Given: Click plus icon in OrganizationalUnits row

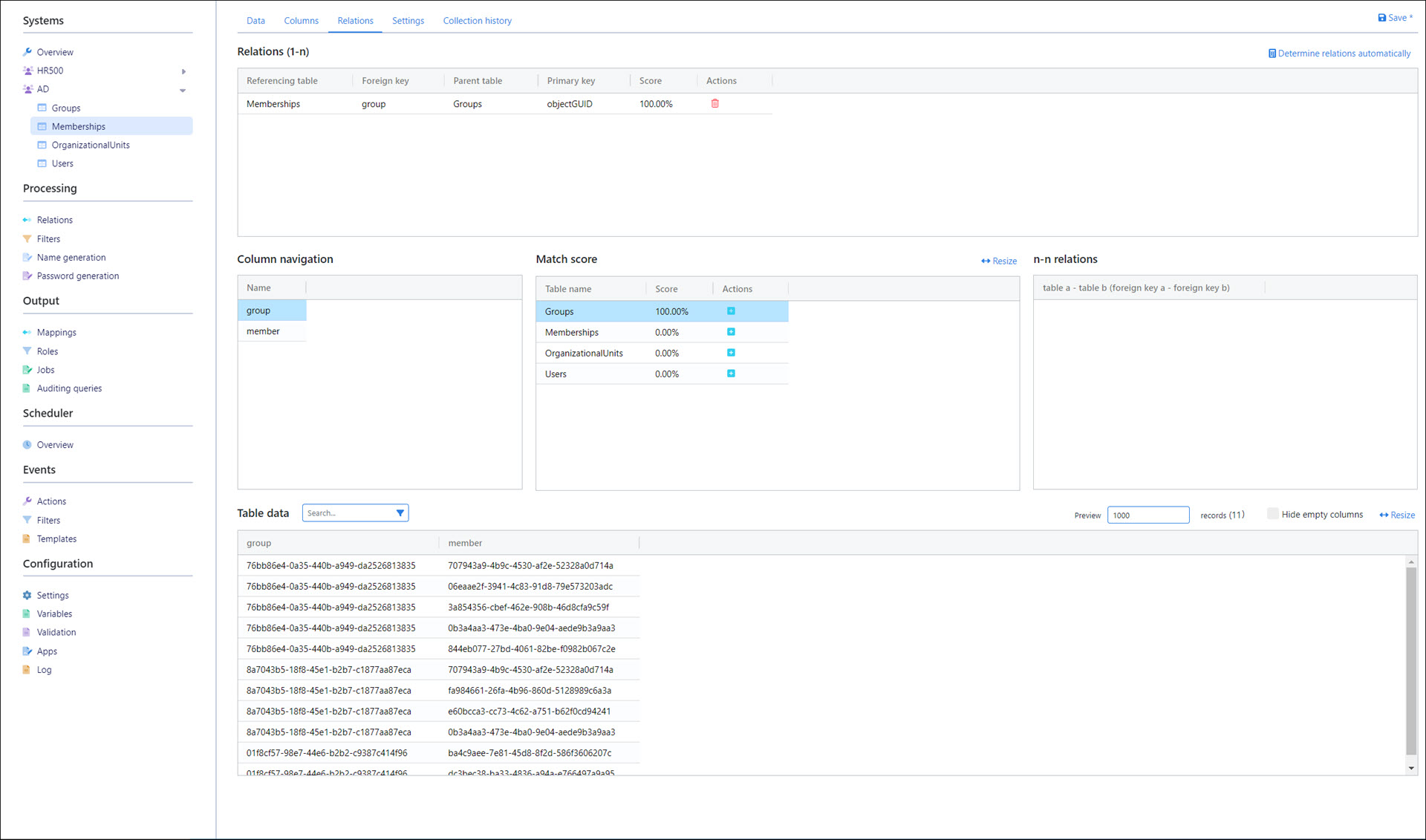Looking at the screenshot, I should click(731, 353).
